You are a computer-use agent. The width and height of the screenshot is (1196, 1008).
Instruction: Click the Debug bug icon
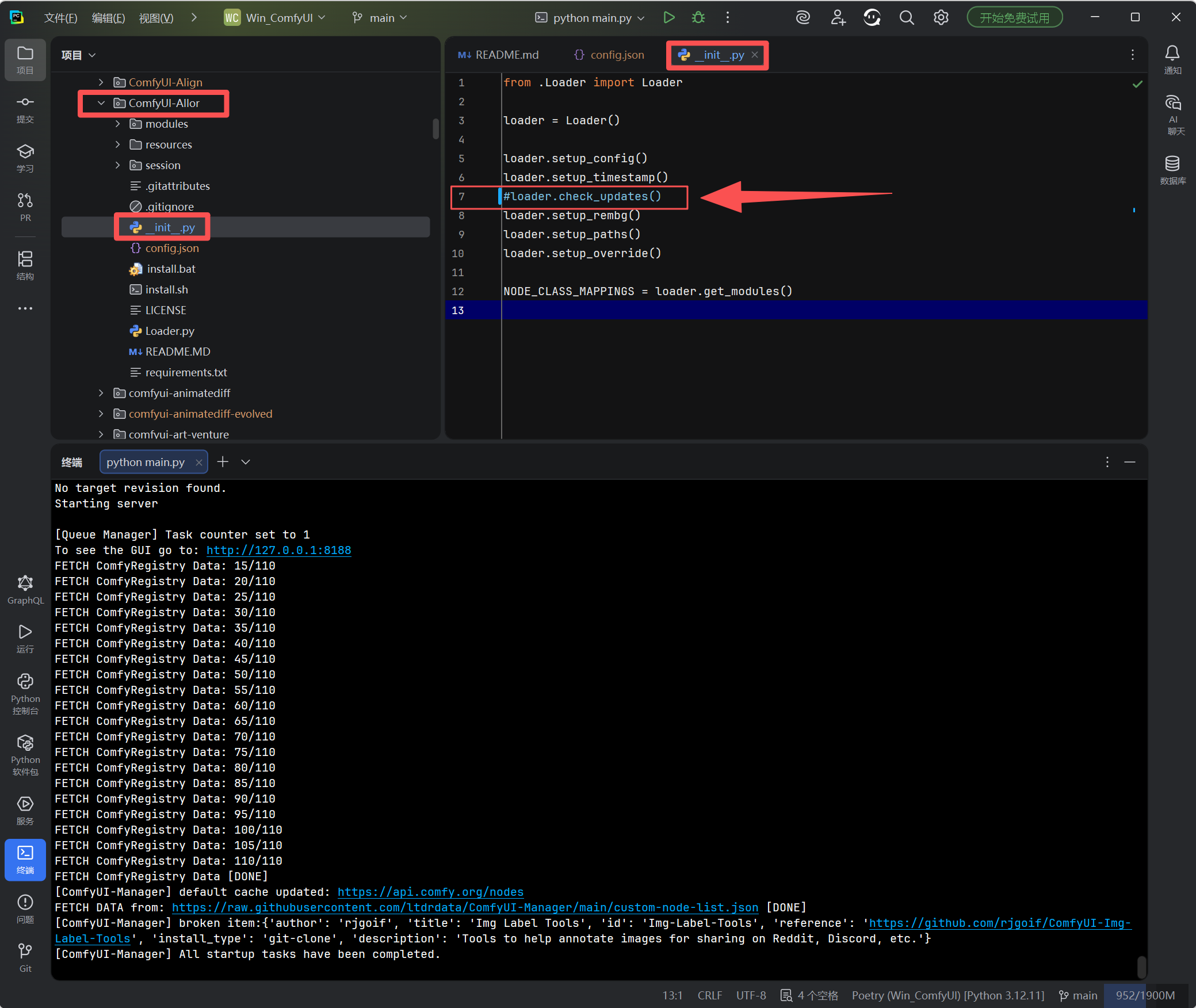[x=698, y=18]
